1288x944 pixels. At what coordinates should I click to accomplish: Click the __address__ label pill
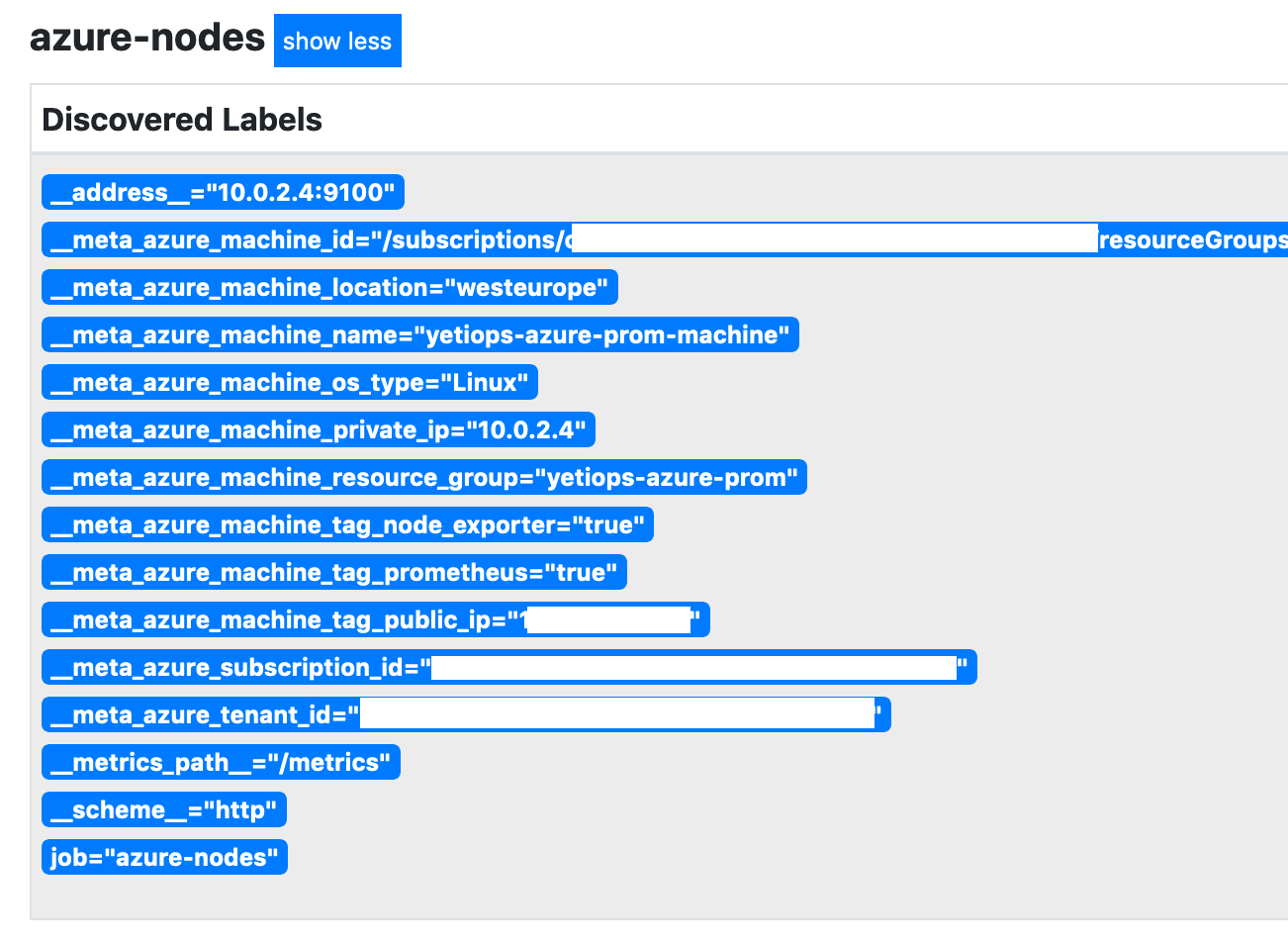223,192
